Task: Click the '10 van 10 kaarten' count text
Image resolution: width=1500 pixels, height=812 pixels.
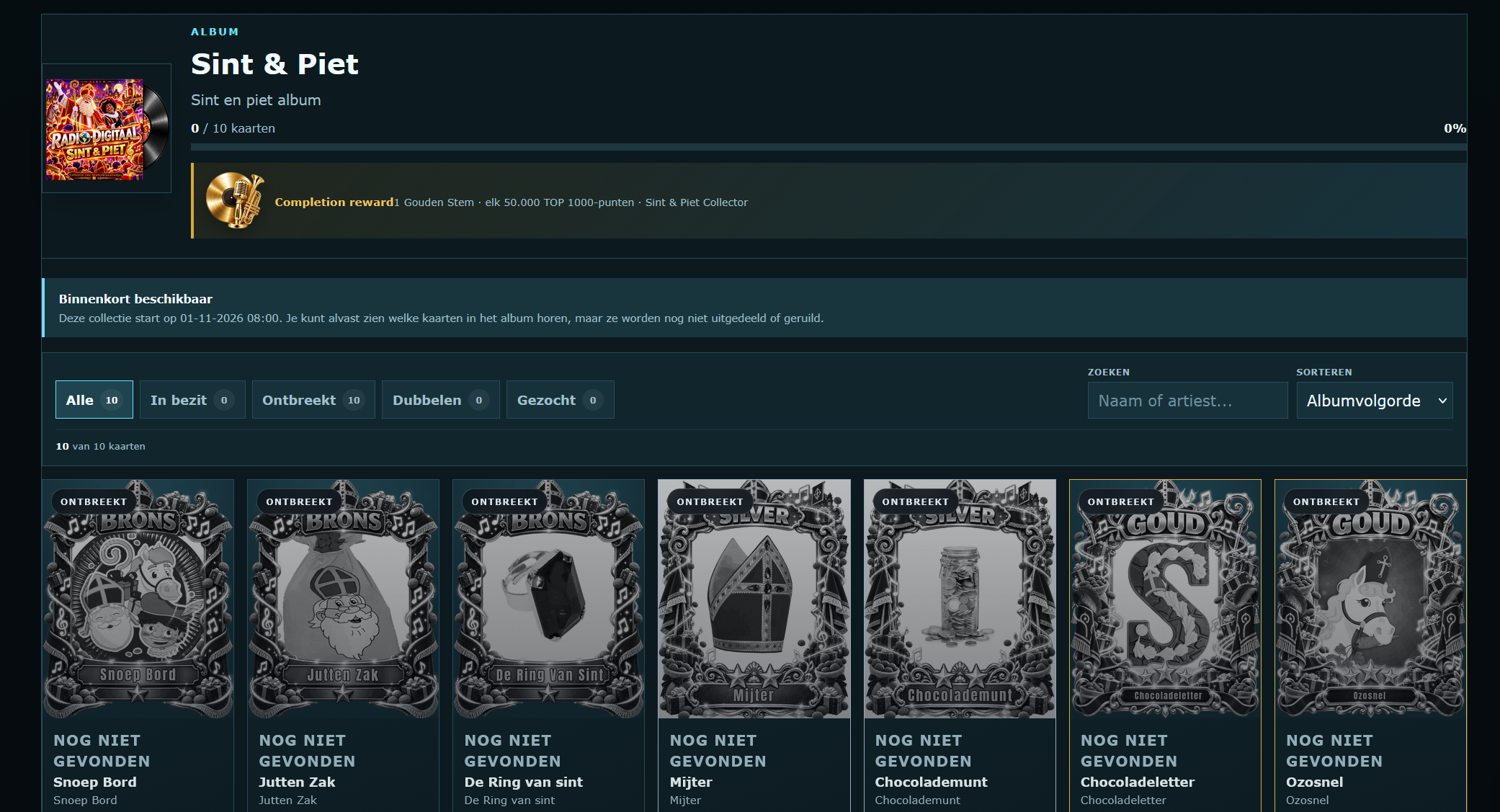Action: [x=101, y=447]
